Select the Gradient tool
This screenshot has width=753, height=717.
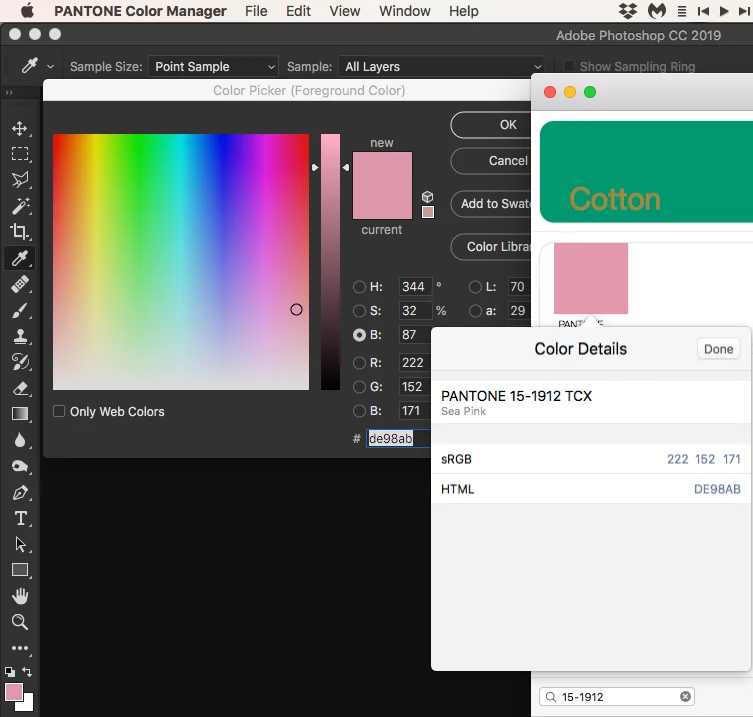[x=20, y=414]
